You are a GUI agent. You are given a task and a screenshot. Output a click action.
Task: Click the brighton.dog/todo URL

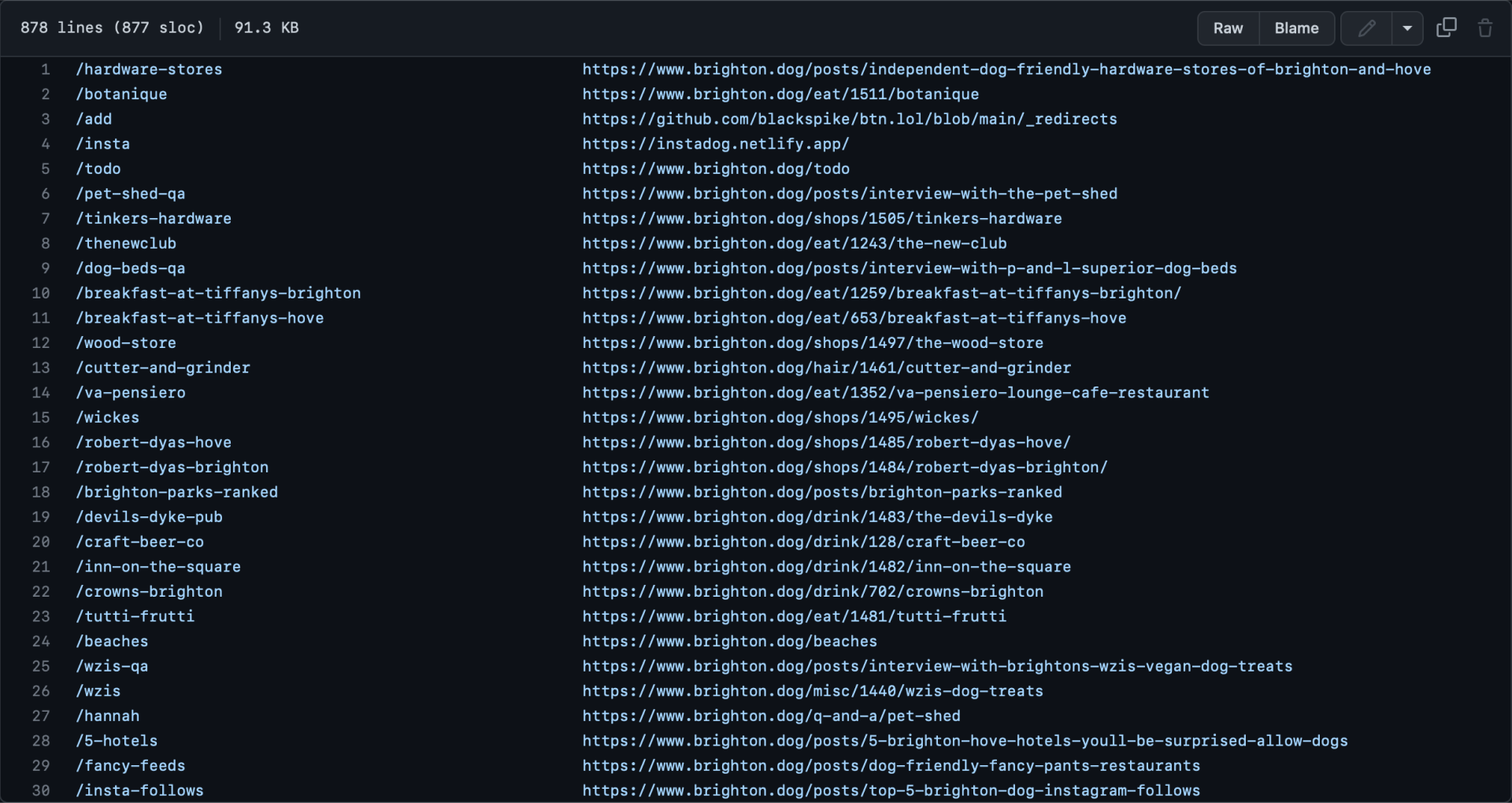point(716,168)
